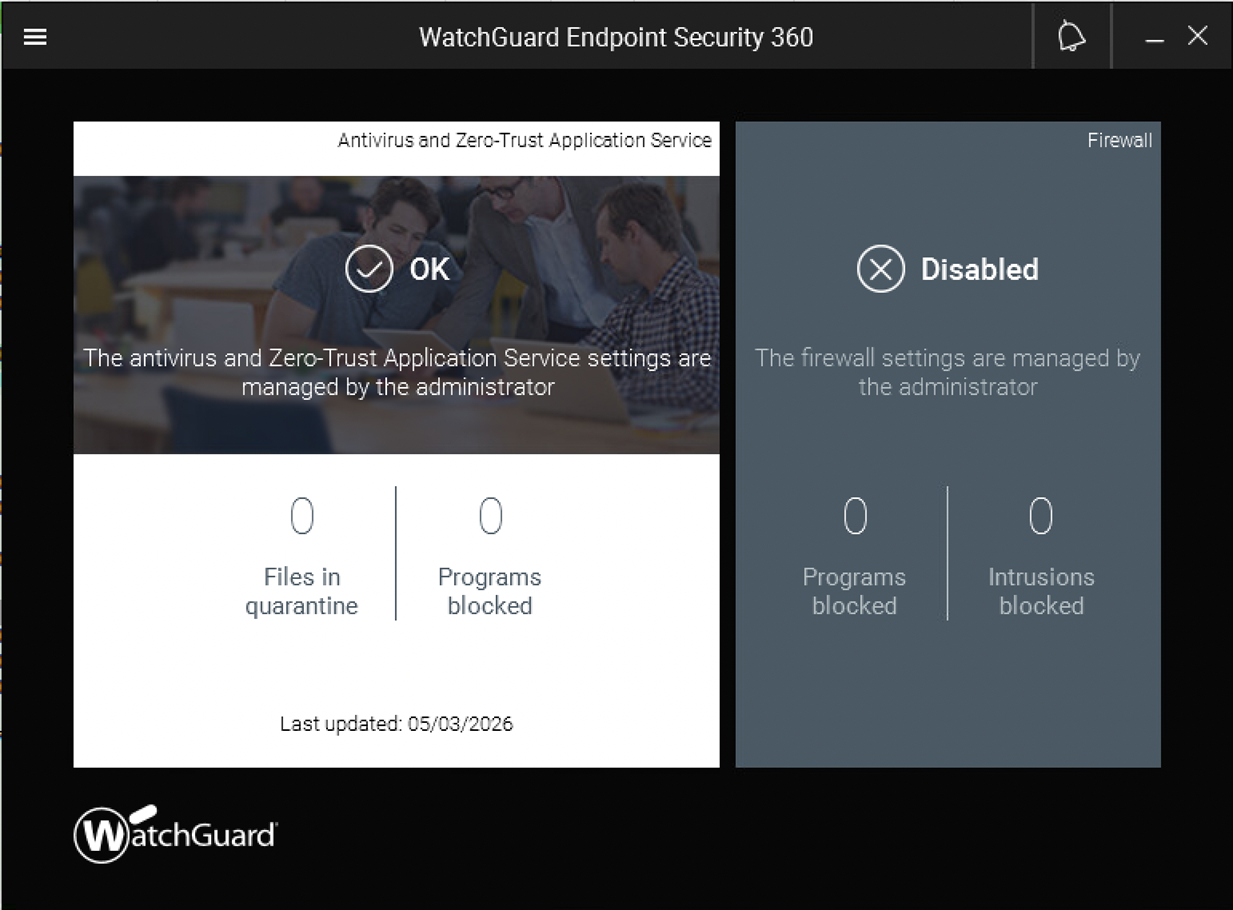The height and width of the screenshot is (910, 1233).
Task: Open the hamburger navigation menu
Action: click(35, 36)
